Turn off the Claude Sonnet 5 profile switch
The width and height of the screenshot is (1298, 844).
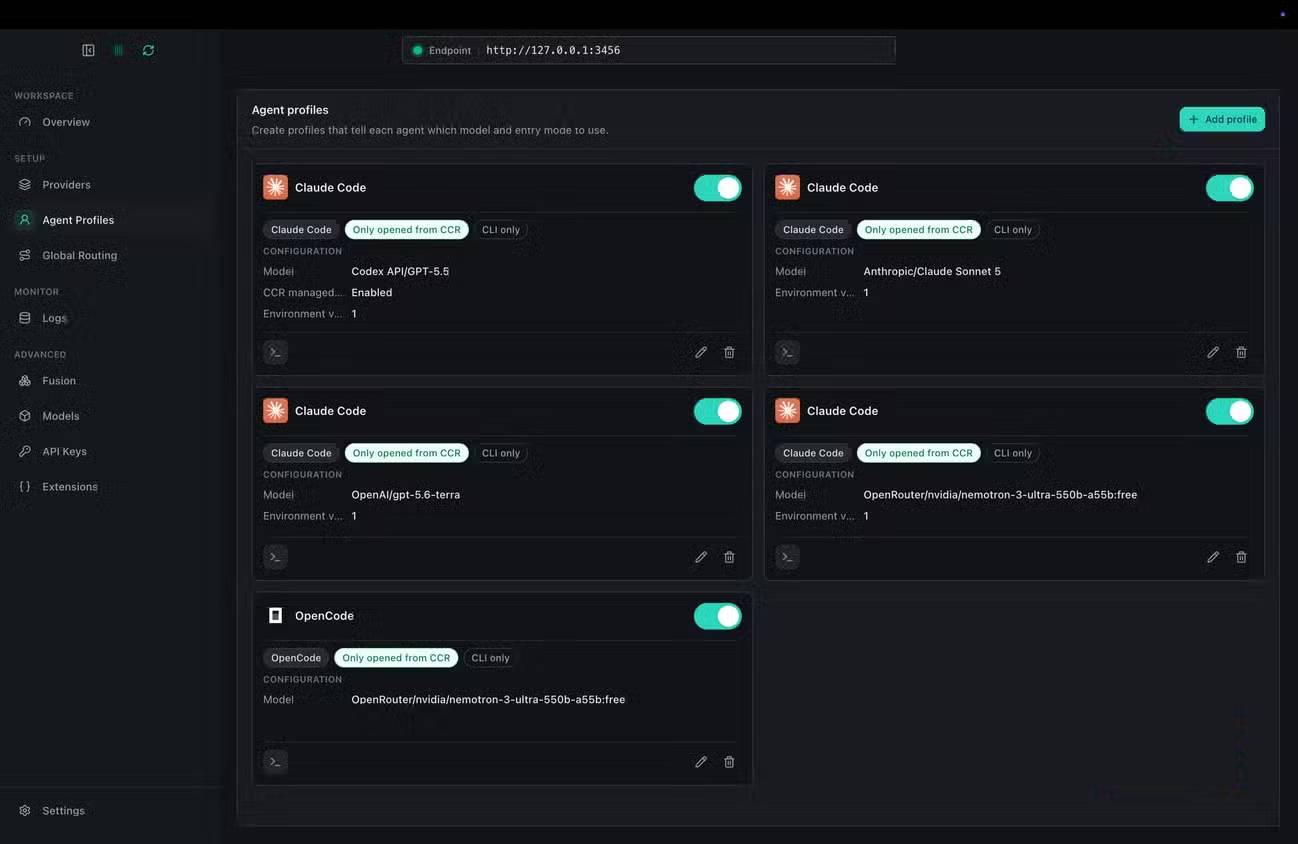coord(1230,187)
